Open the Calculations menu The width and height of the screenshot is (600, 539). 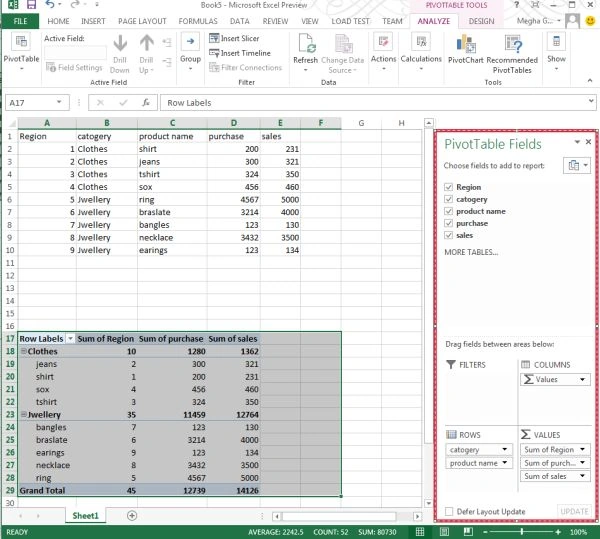pyautogui.click(x=421, y=52)
